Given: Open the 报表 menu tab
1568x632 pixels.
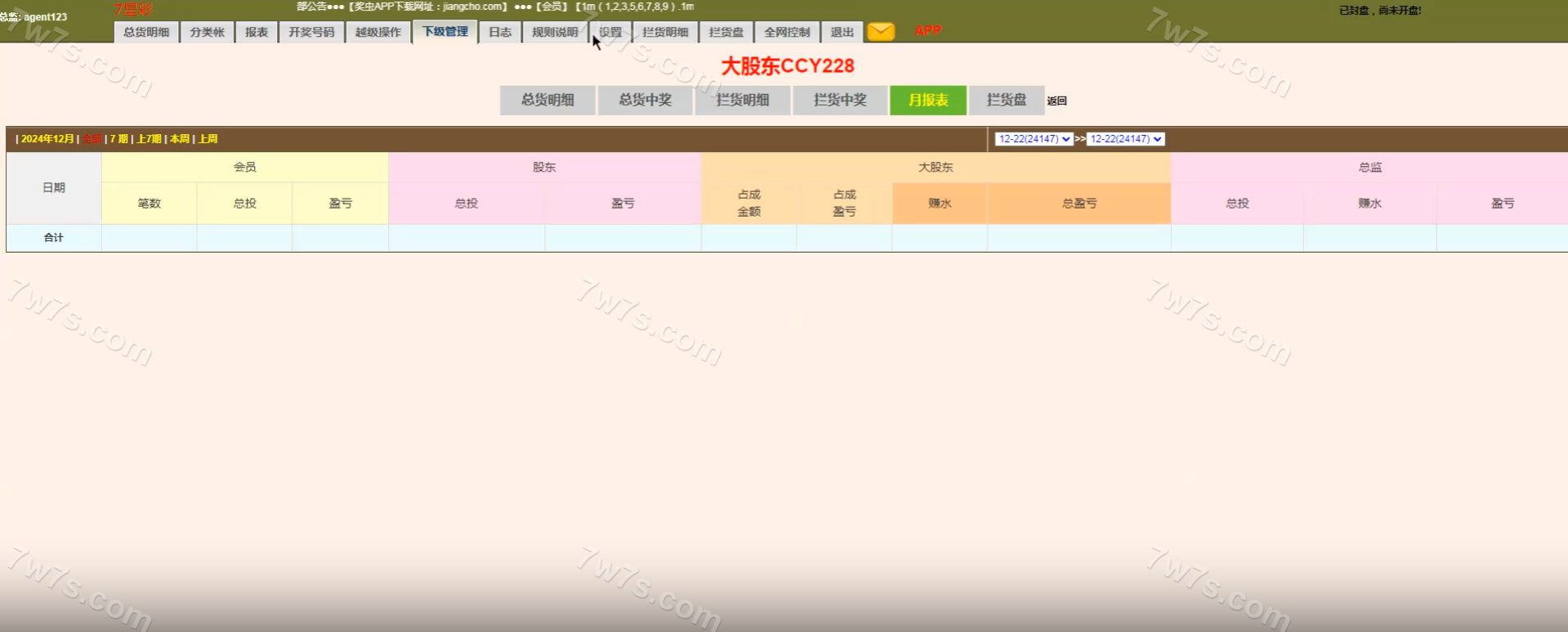Looking at the screenshot, I should (x=257, y=32).
